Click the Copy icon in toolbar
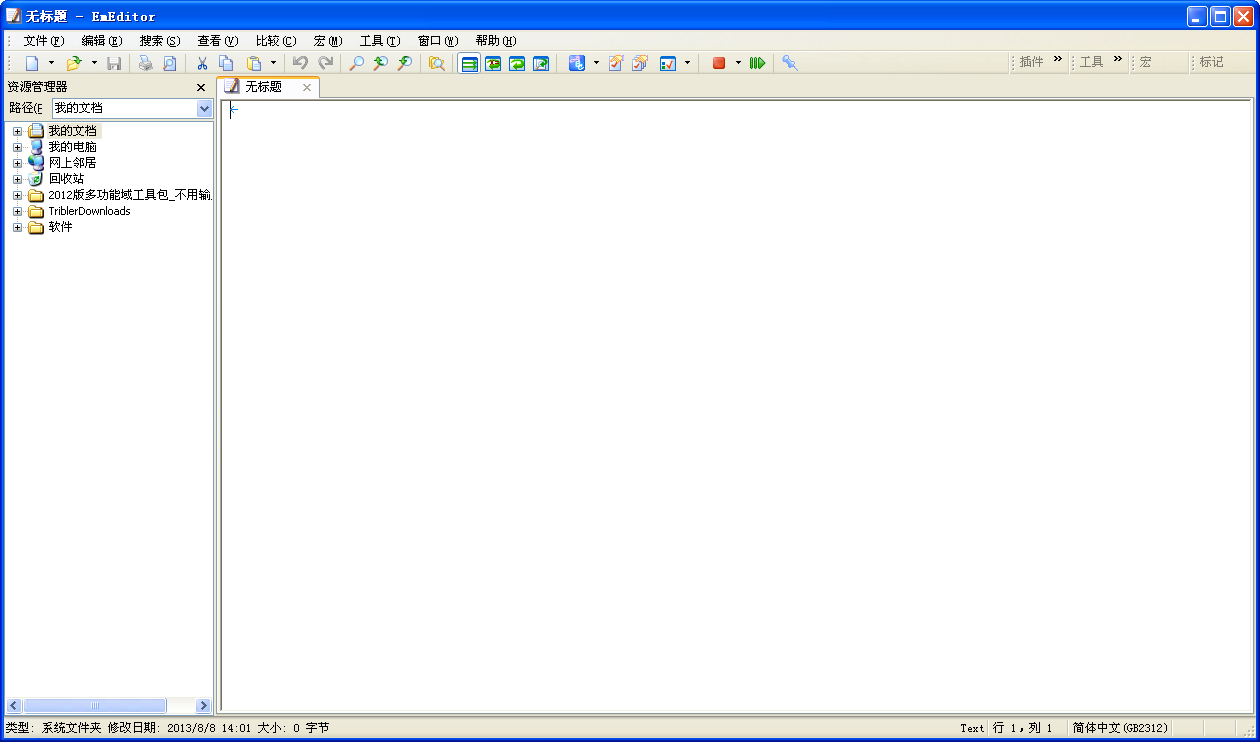Viewport: 1260px width, 742px height. [227, 63]
